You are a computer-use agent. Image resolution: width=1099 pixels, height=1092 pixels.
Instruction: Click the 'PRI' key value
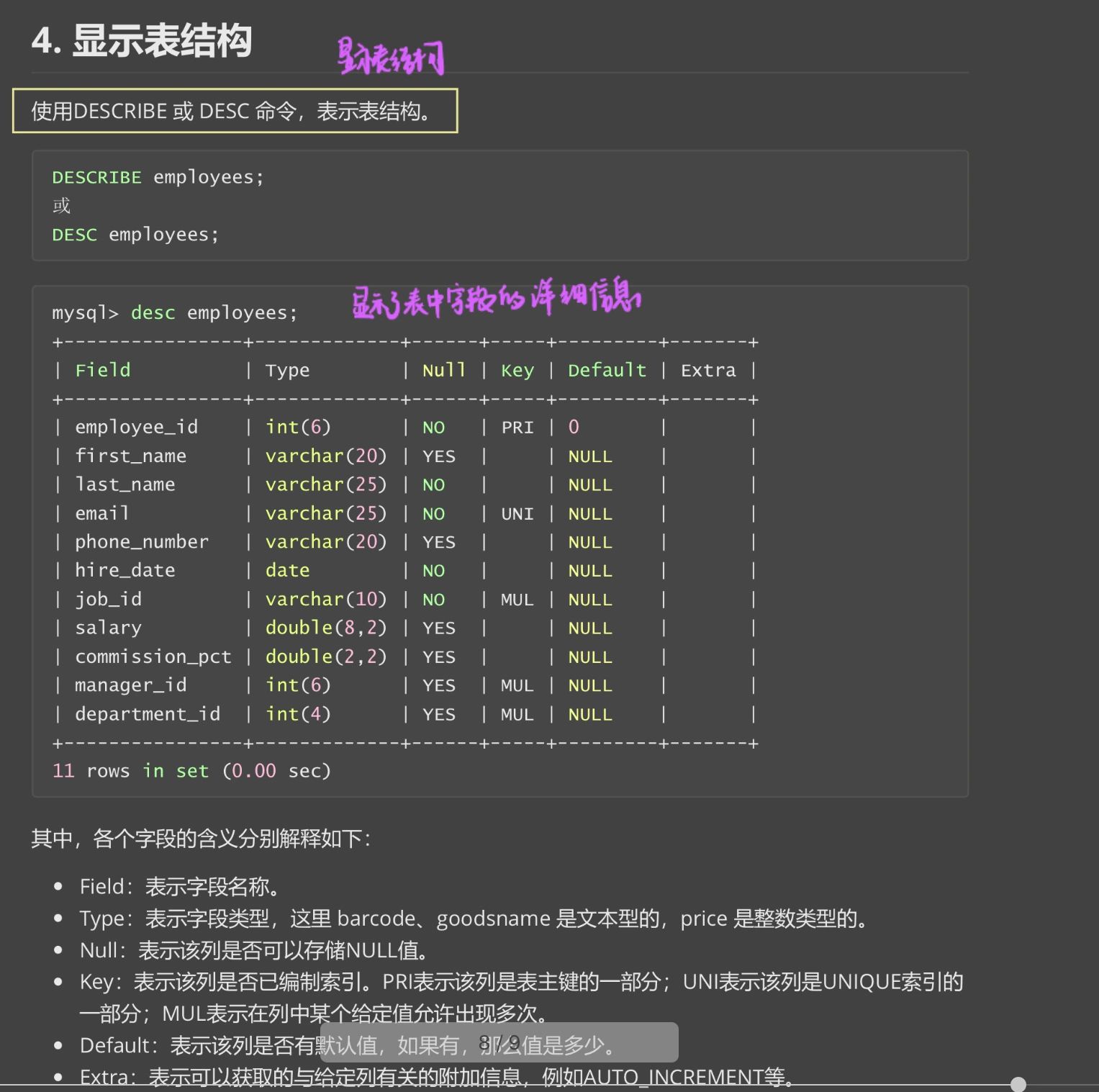[517, 427]
